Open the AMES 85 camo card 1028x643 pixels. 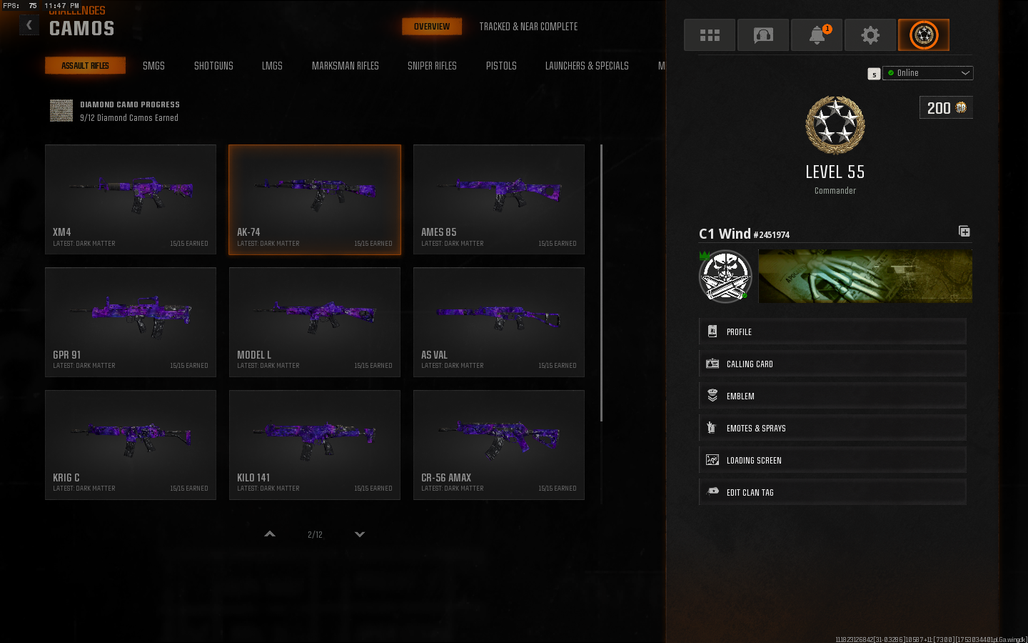499,199
